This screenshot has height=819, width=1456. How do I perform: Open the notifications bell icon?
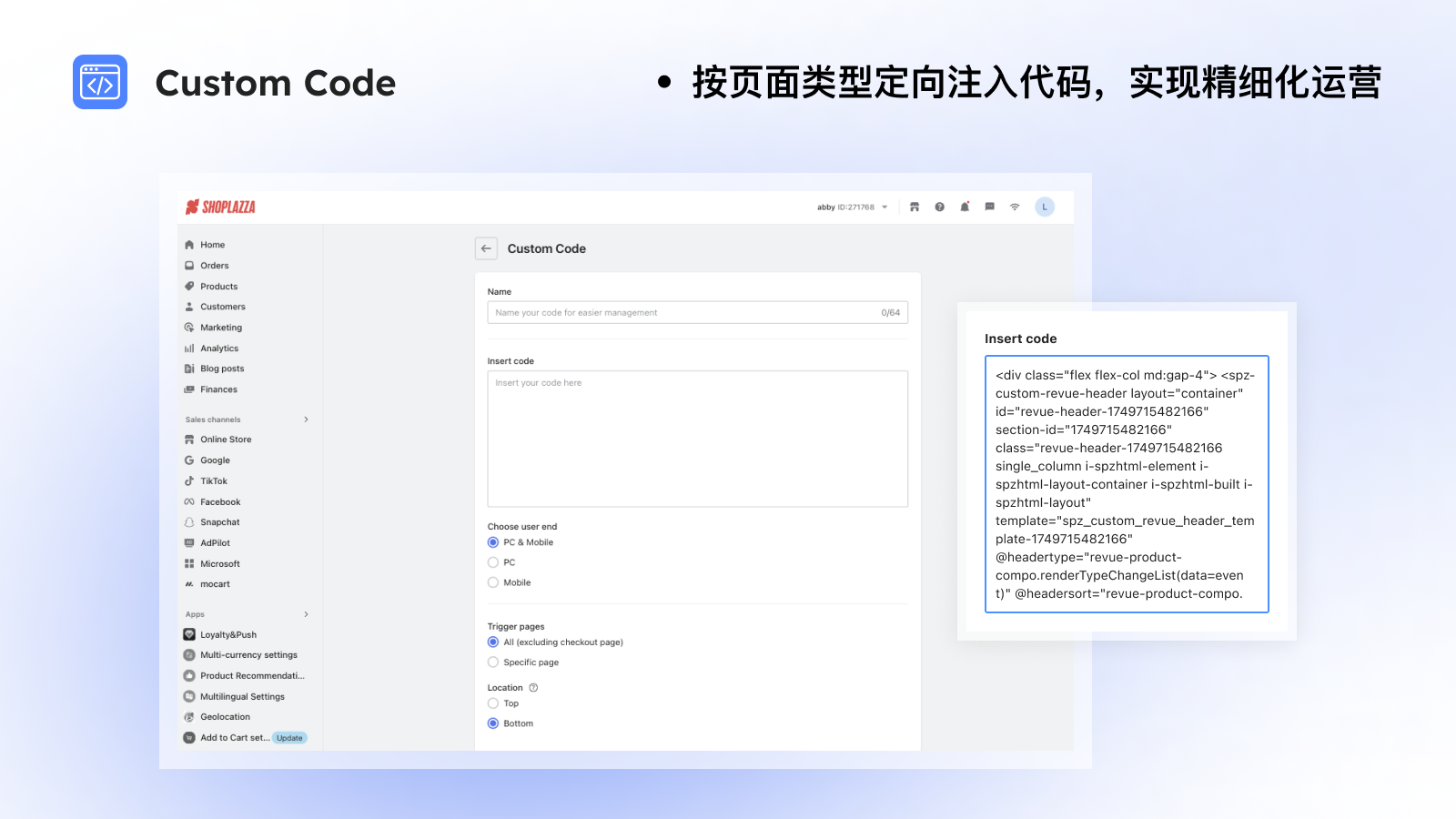[x=965, y=207]
